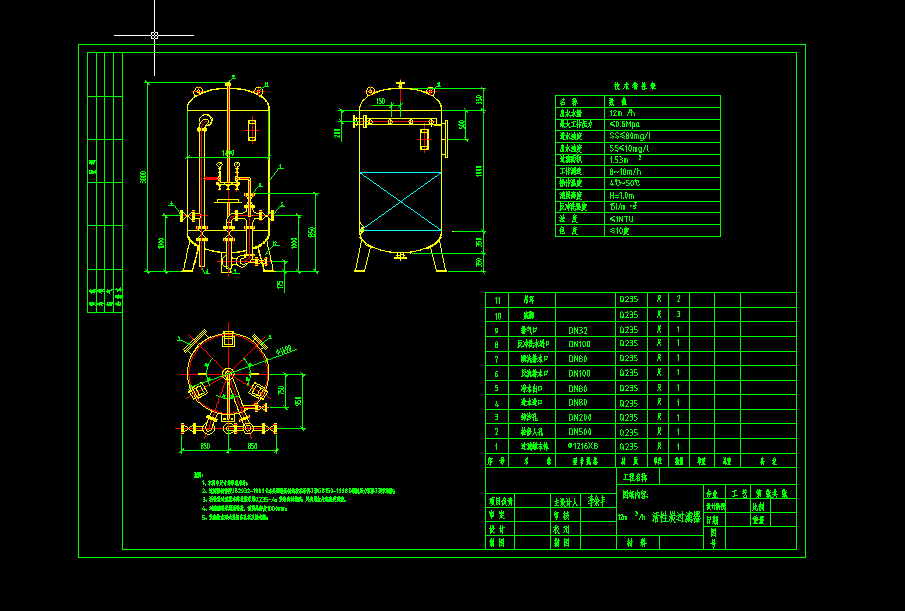Click the '12m³/h' flow value in the parameter table
This screenshot has height=611, width=905.
[x=622, y=114]
